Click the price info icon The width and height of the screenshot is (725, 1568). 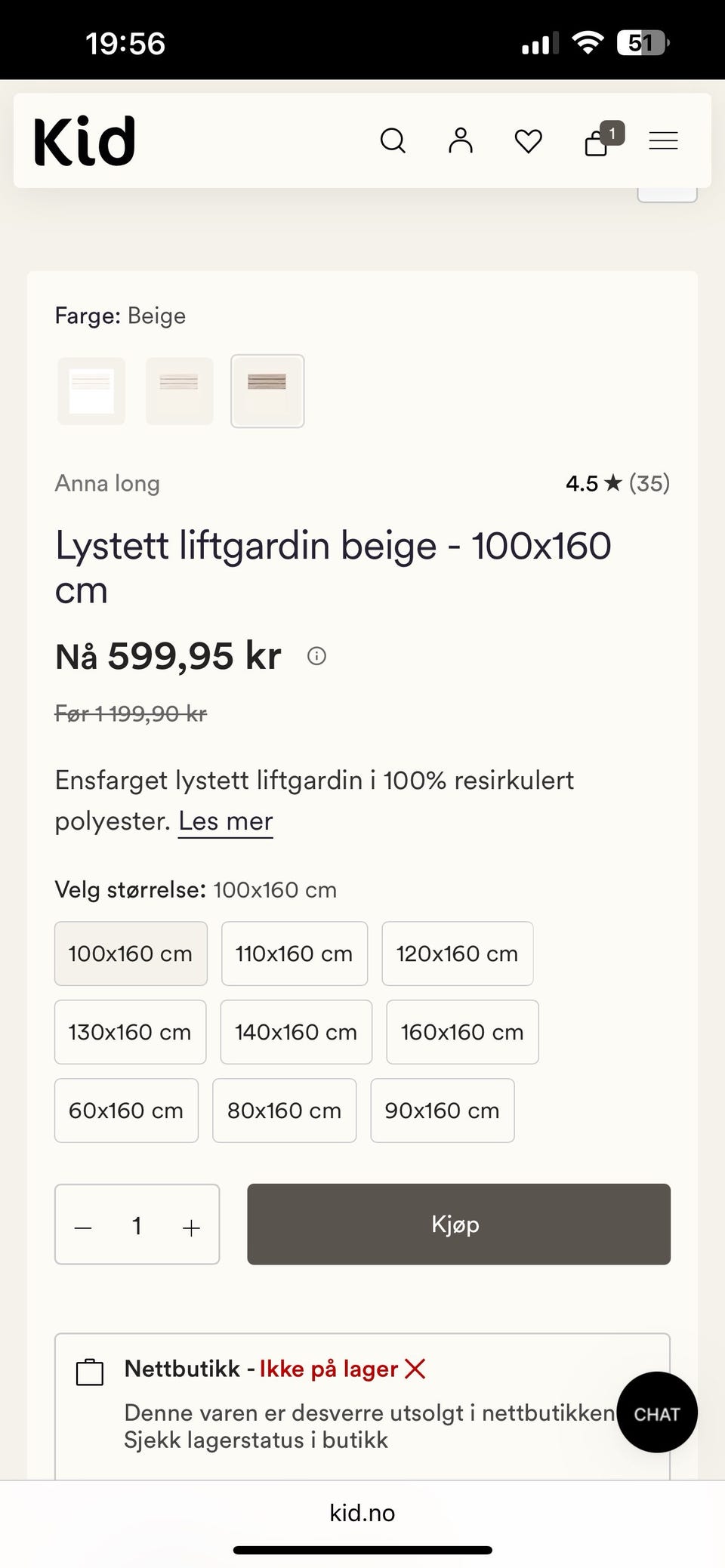tap(316, 656)
